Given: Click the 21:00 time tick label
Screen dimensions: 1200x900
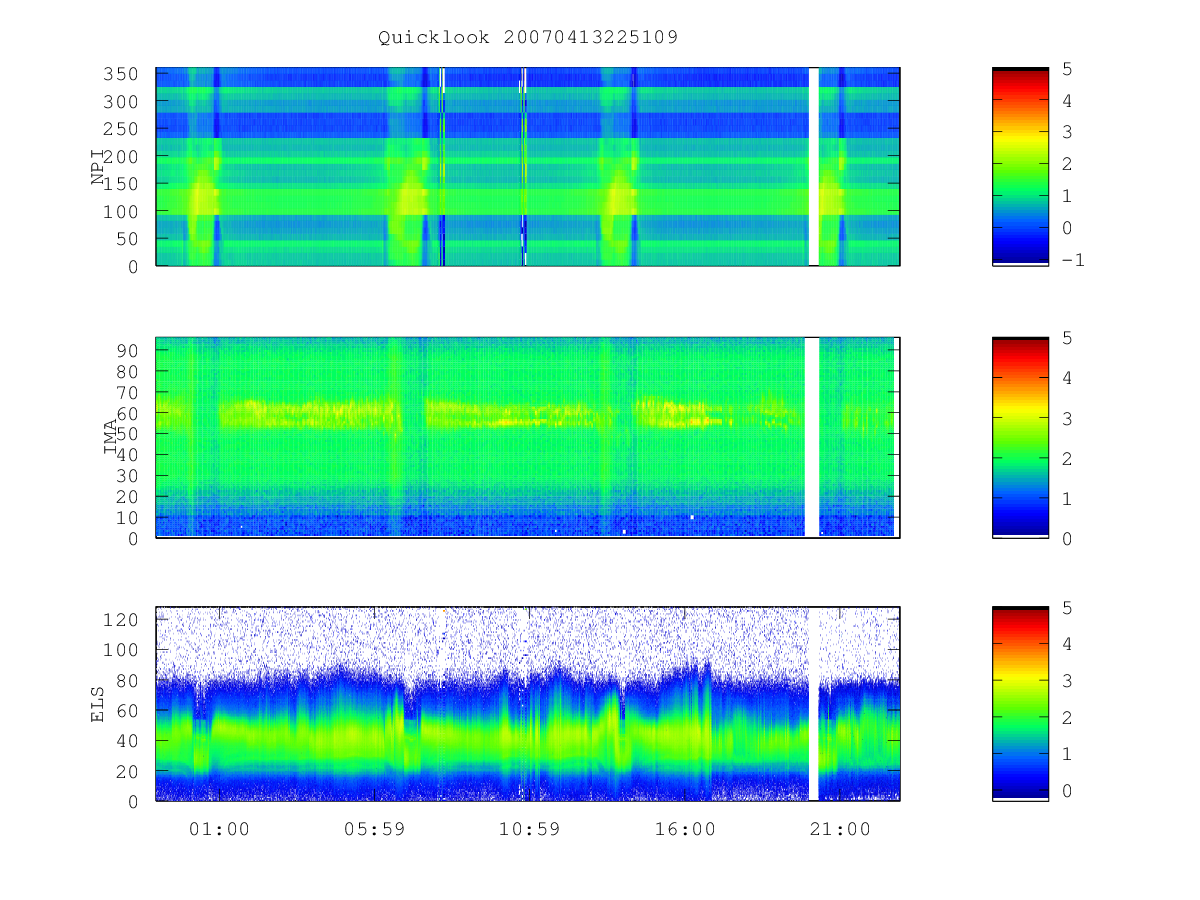Looking at the screenshot, I should [840, 829].
